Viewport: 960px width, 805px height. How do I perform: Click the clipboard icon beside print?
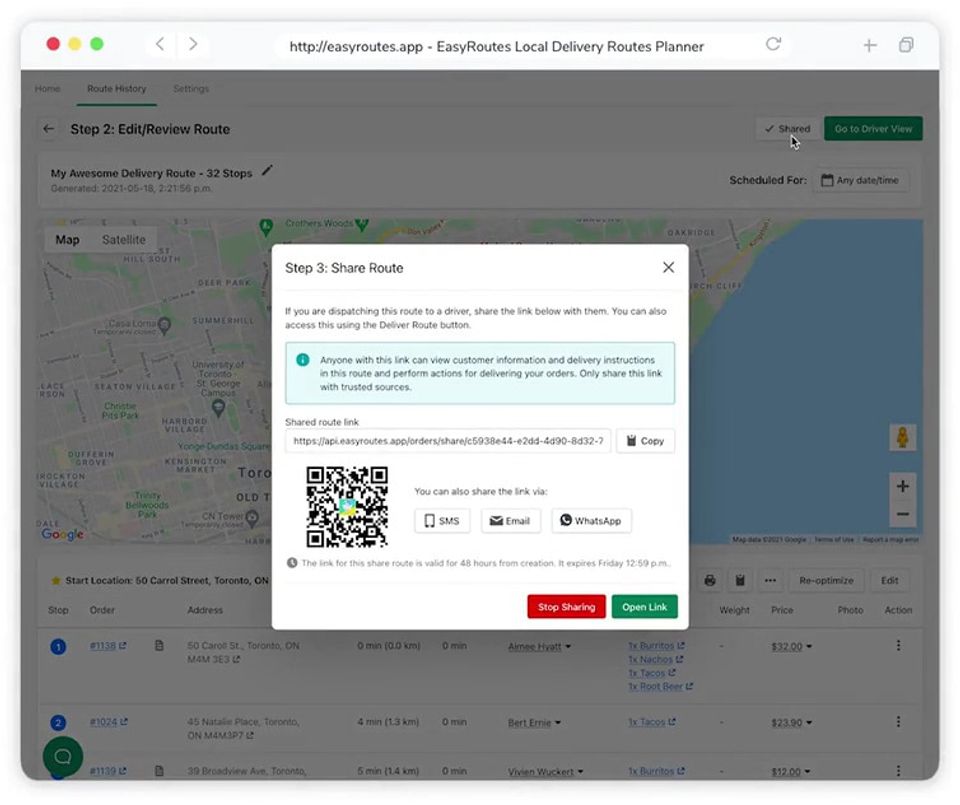tap(740, 580)
